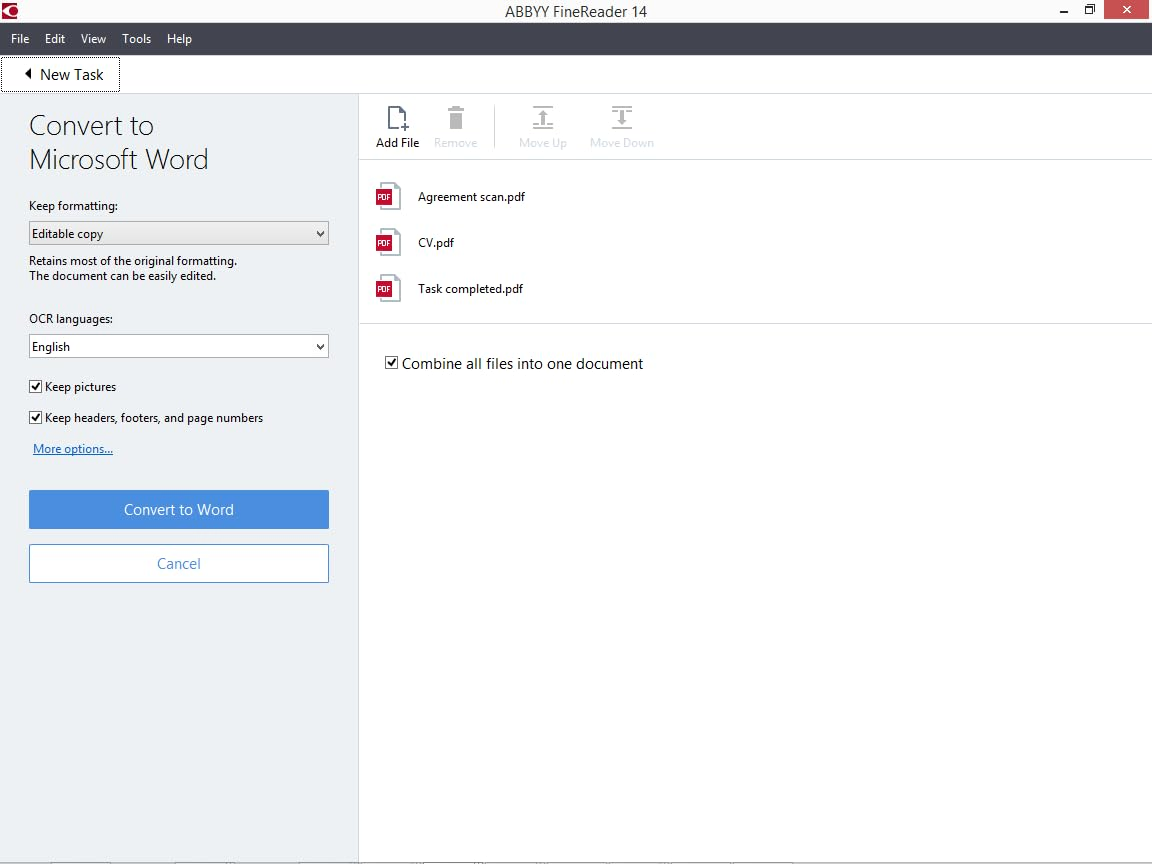Open the File menu
This screenshot has width=1152, height=864.
20,39
